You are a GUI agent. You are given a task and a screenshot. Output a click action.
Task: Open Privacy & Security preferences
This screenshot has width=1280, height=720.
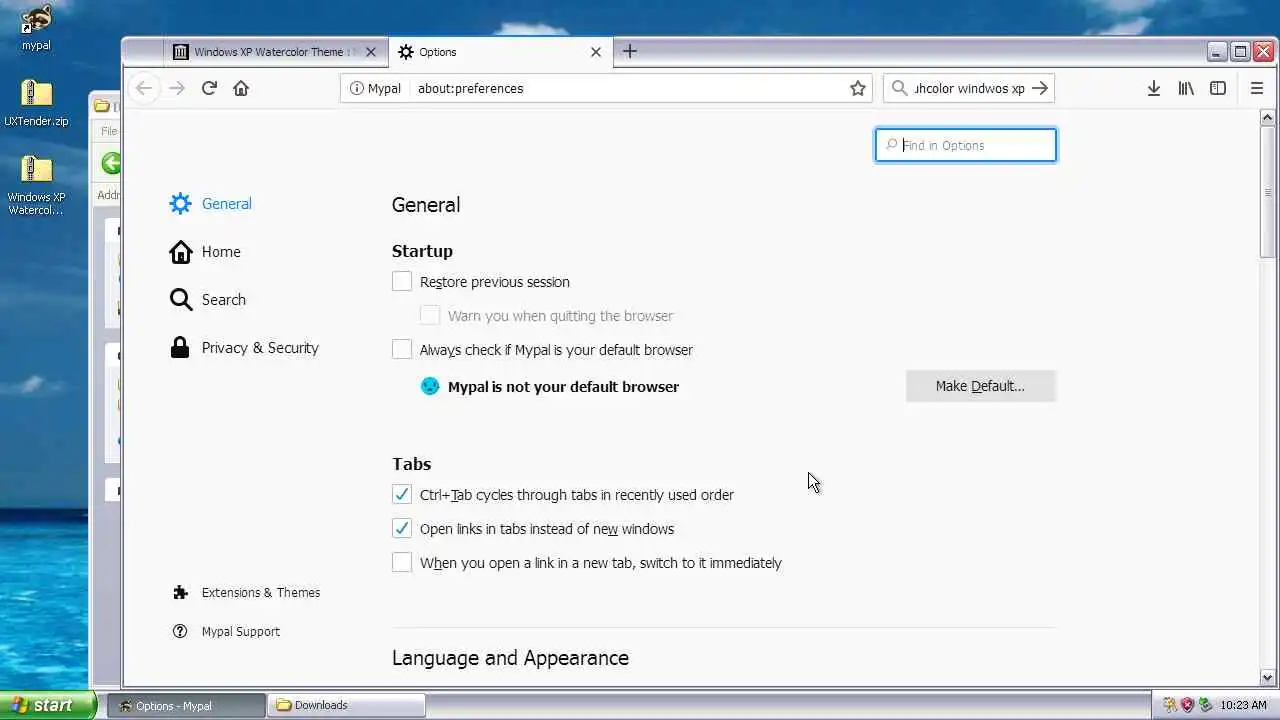click(244, 348)
